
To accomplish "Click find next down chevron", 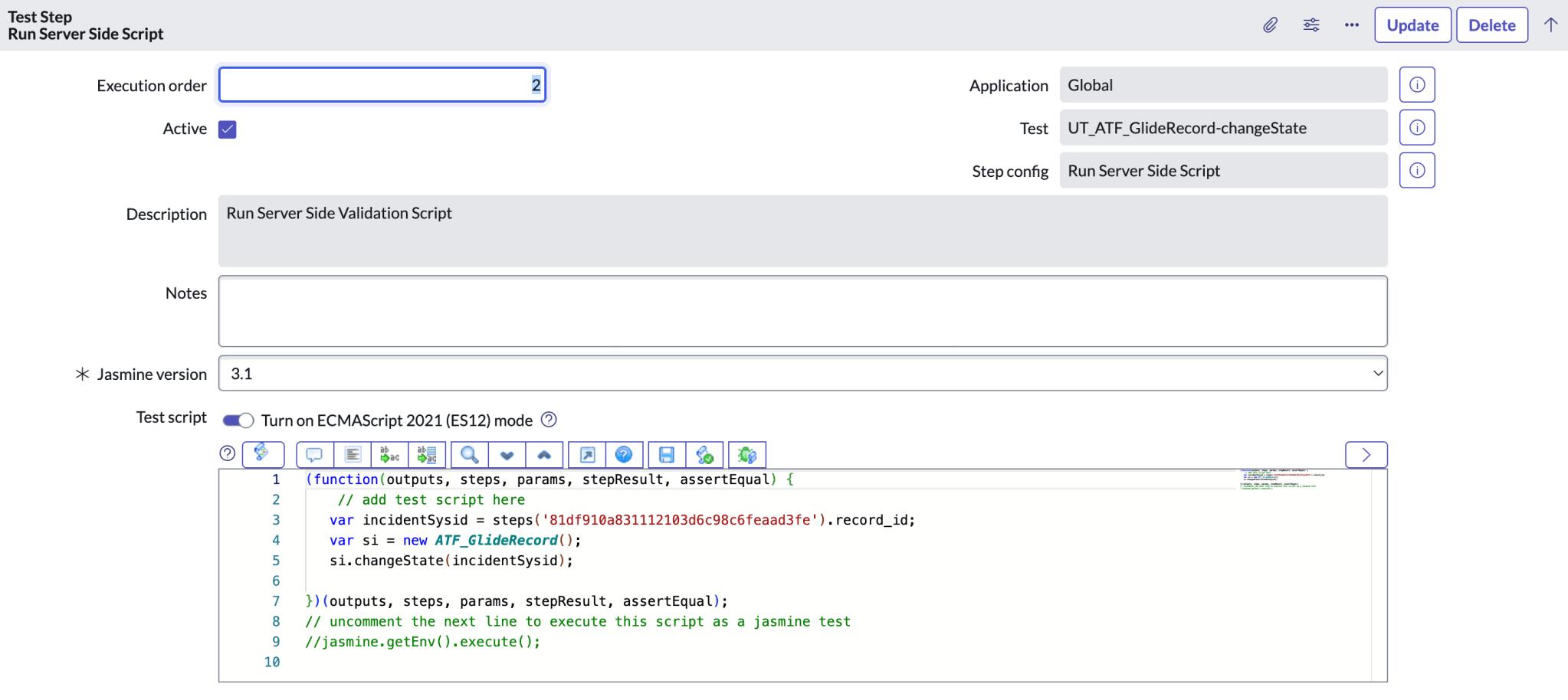I will [507, 455].
